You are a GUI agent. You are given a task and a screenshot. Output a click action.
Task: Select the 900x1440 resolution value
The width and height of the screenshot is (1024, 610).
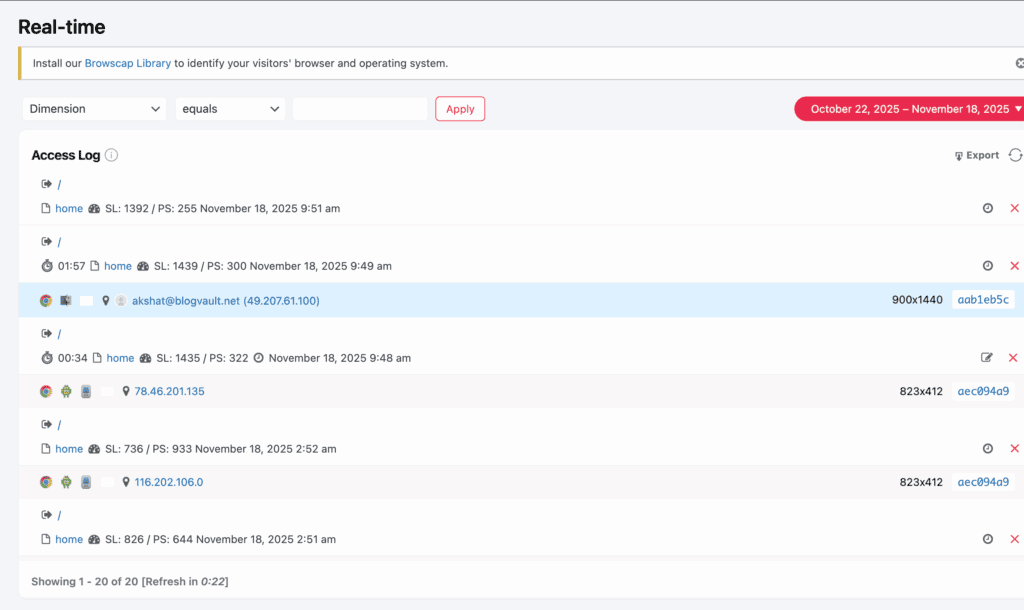tap(917, 300)
